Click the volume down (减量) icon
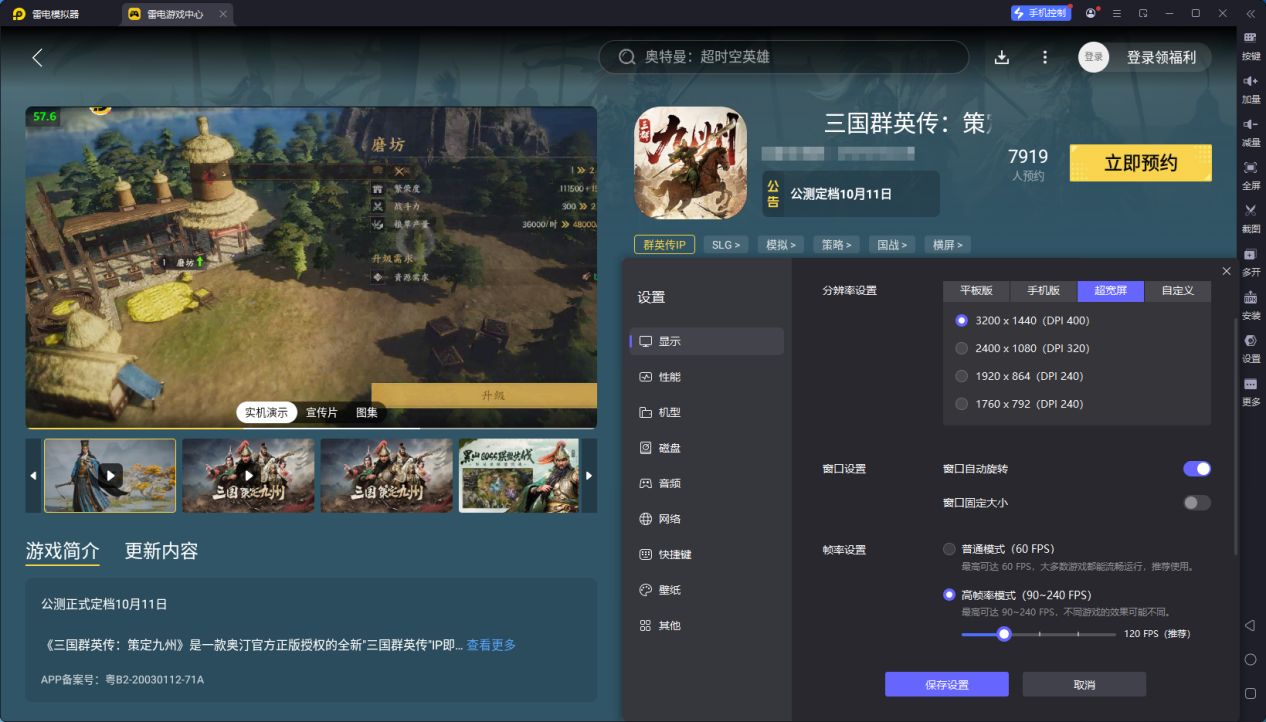 click(1250, 125)
